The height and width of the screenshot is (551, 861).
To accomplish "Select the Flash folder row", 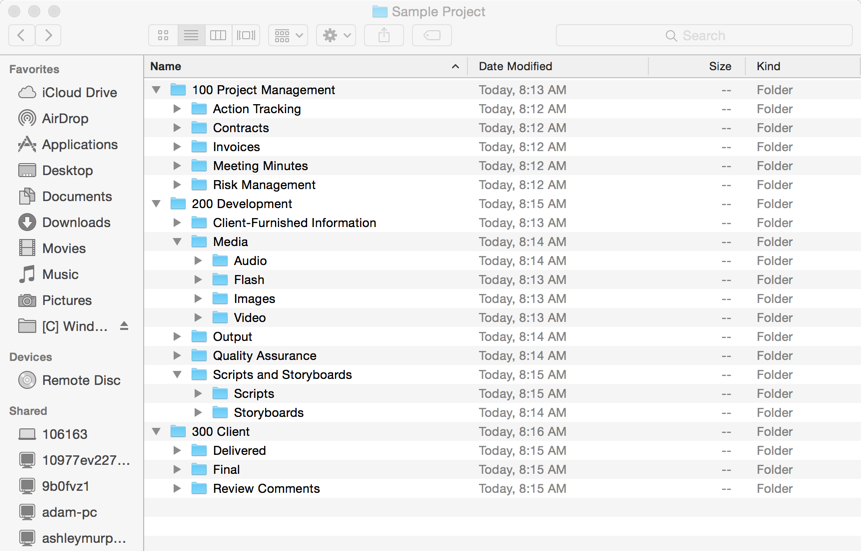I will [x=502, y=280].
